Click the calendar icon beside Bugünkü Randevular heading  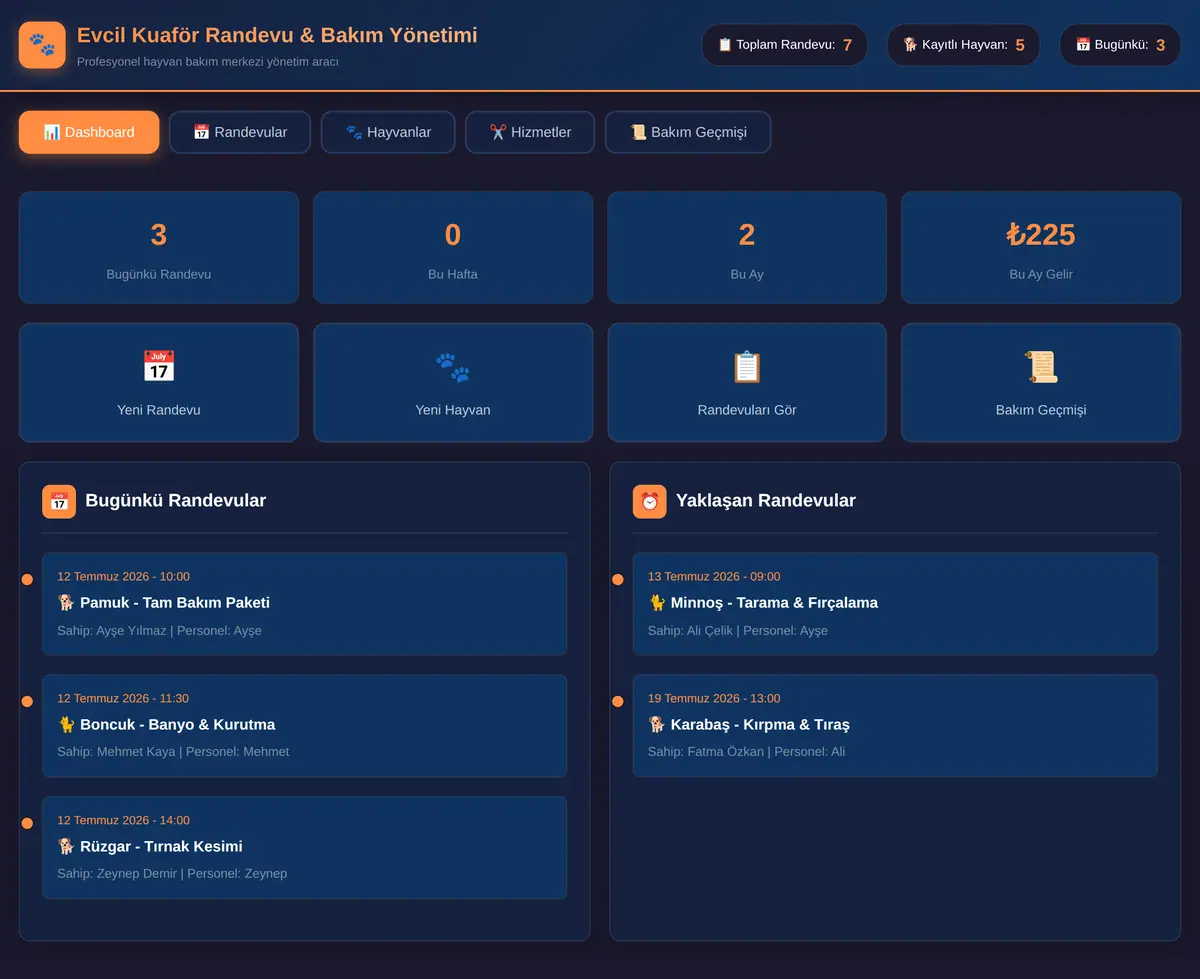pyautogui.click(x=59, y=501)
